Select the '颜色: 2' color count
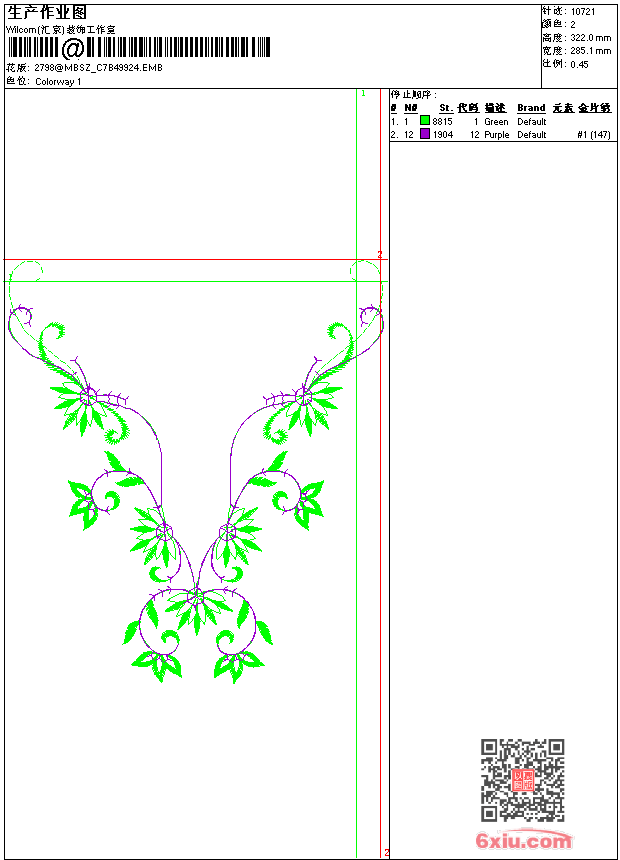The image size is (620, 860). click(559, 25)
